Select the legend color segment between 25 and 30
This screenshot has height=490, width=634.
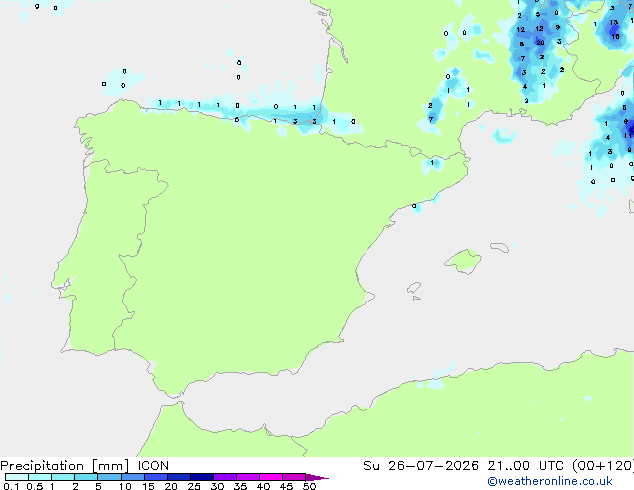(x=202, y=477)
